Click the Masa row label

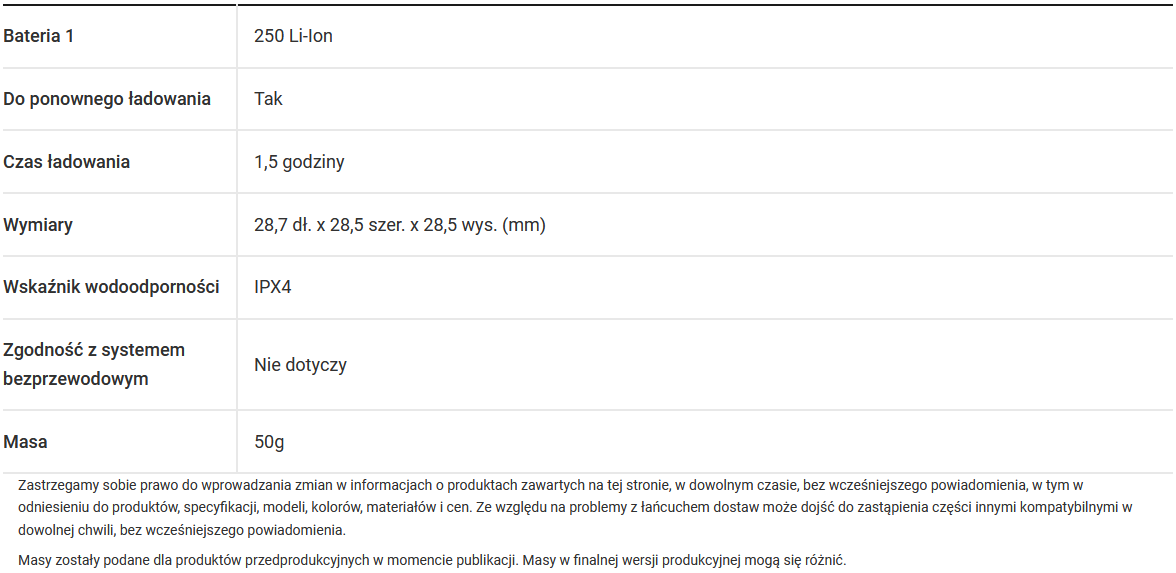click(x=25, y=442)
